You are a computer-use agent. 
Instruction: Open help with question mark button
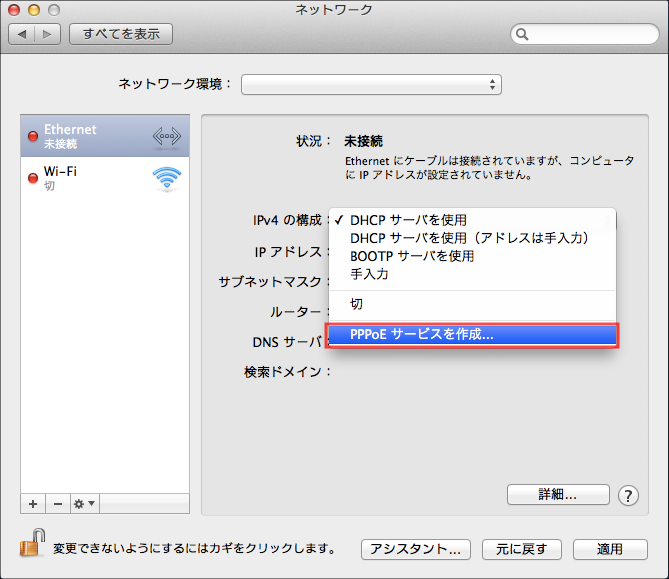(x=628, y=496)
